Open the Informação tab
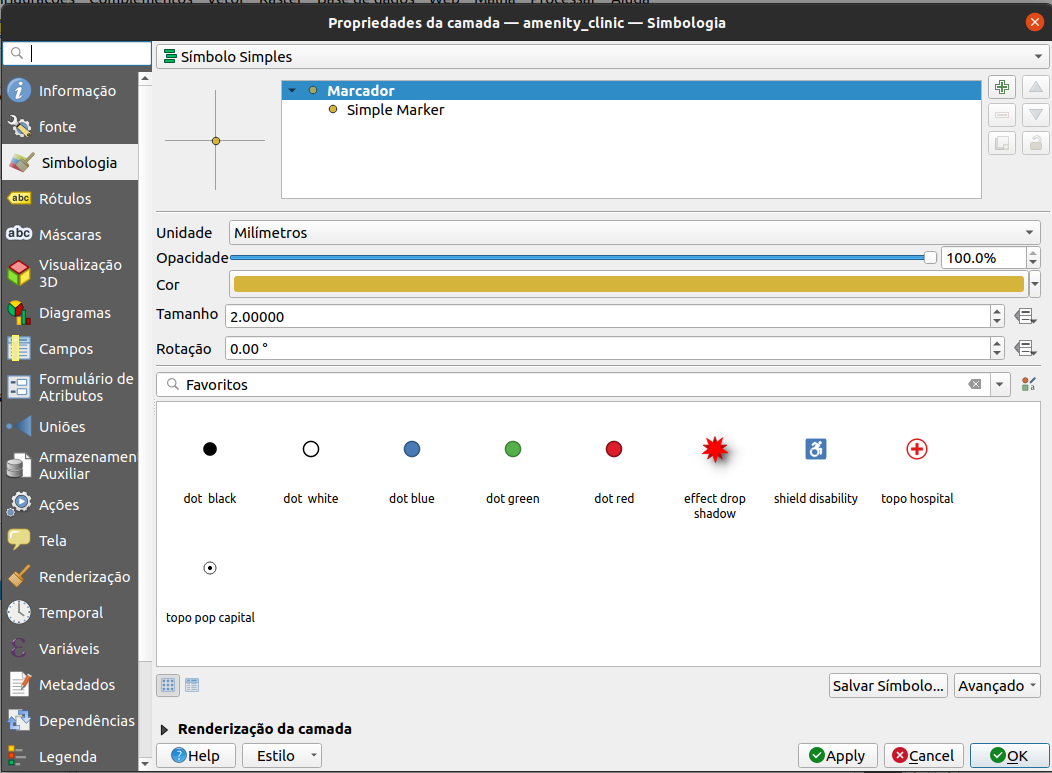Screen dimensions: 1052x773 tap(70, 91)
